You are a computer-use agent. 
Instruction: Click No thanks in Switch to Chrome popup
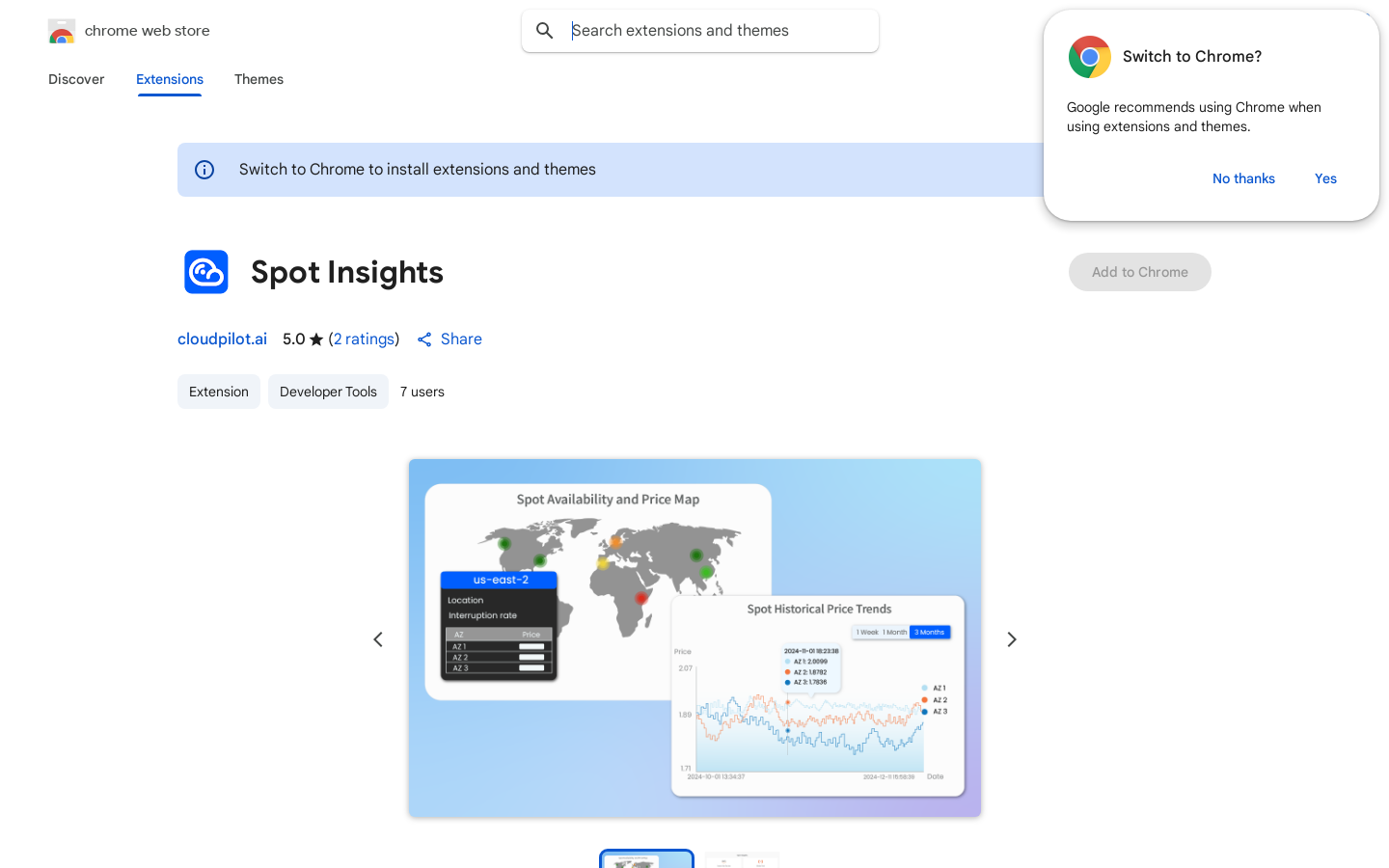[1243, 178]
